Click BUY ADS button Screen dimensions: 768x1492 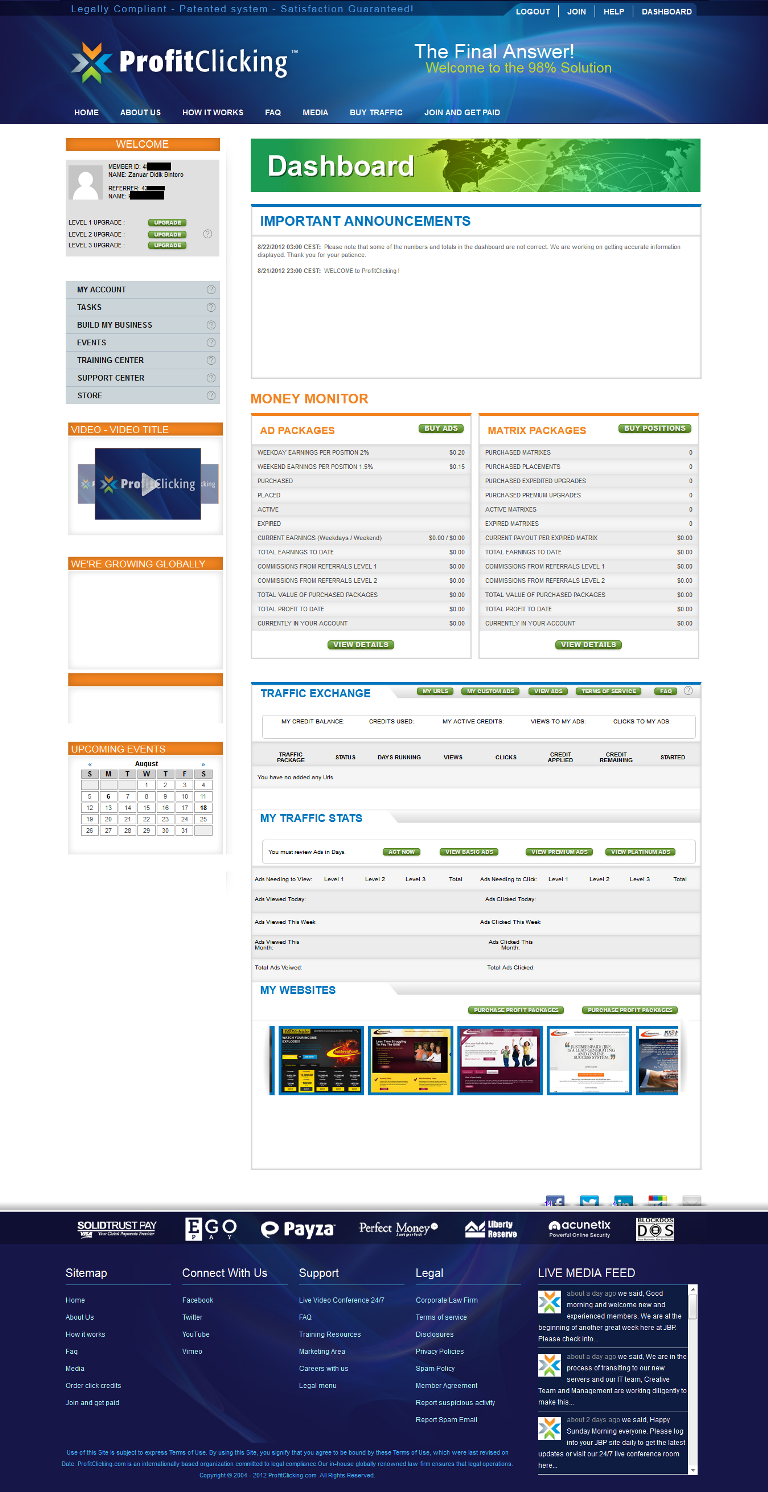pos(441,428)
